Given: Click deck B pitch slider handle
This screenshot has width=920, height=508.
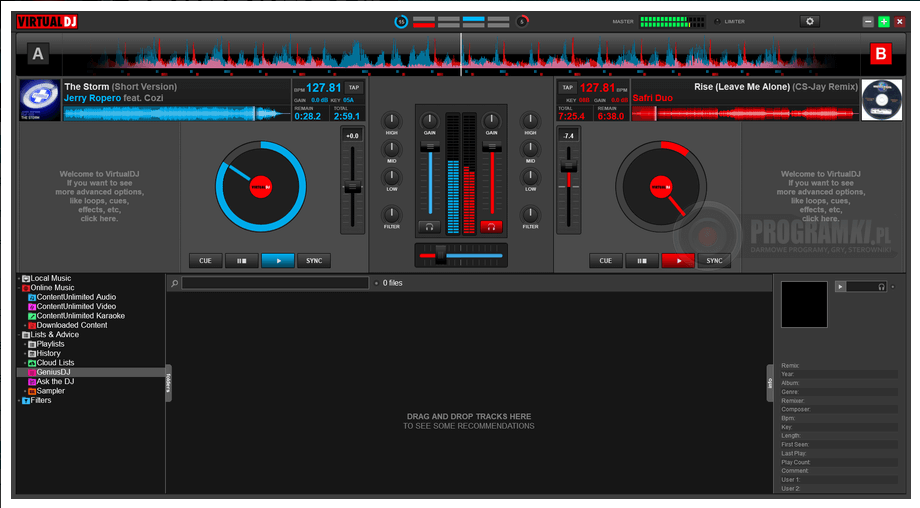Looking at the screenshot, I should pos(569,167).
